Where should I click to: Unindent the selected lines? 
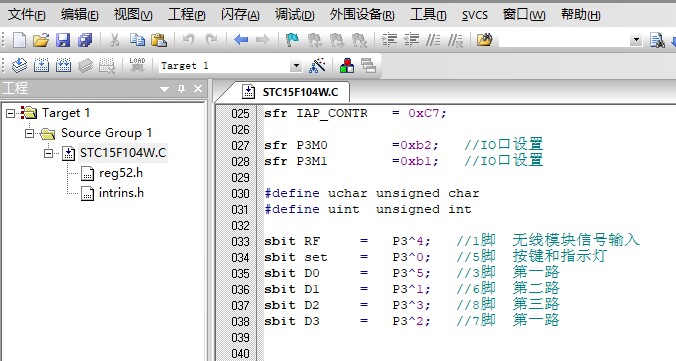tap(411, 40)
